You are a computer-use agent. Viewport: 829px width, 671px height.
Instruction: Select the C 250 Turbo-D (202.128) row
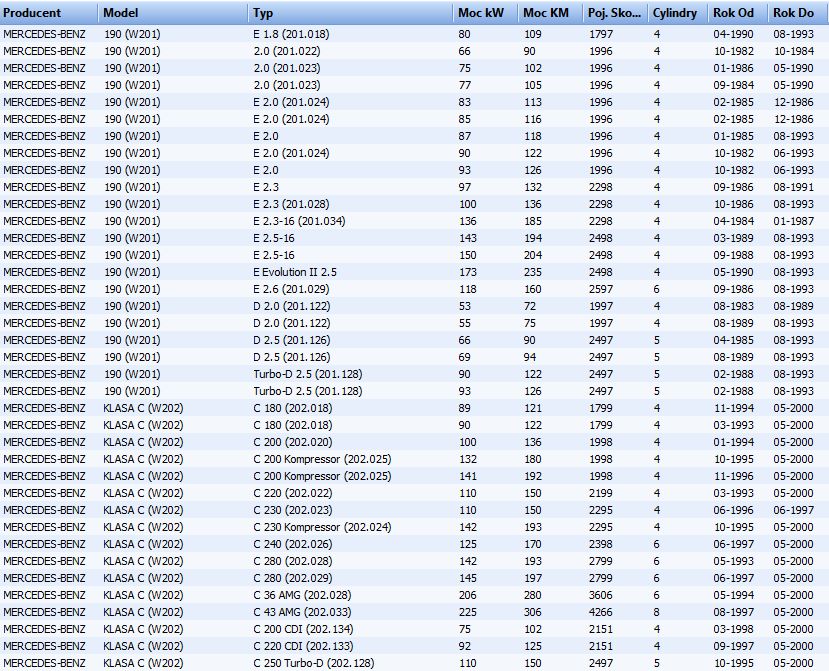(414, 663)
